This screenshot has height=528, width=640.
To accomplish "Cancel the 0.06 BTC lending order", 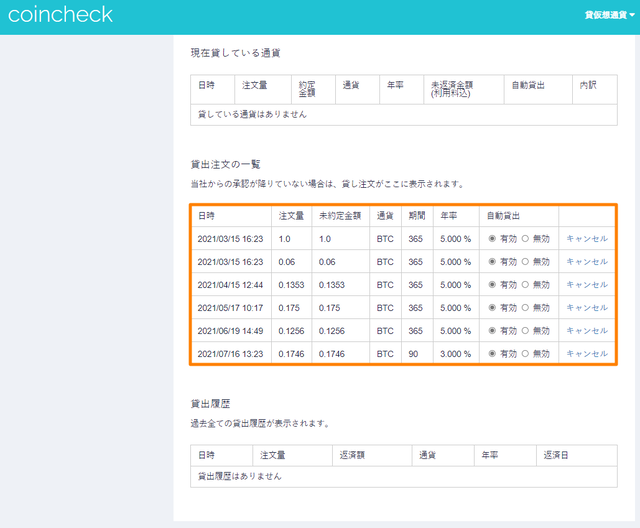I will 587,262.
